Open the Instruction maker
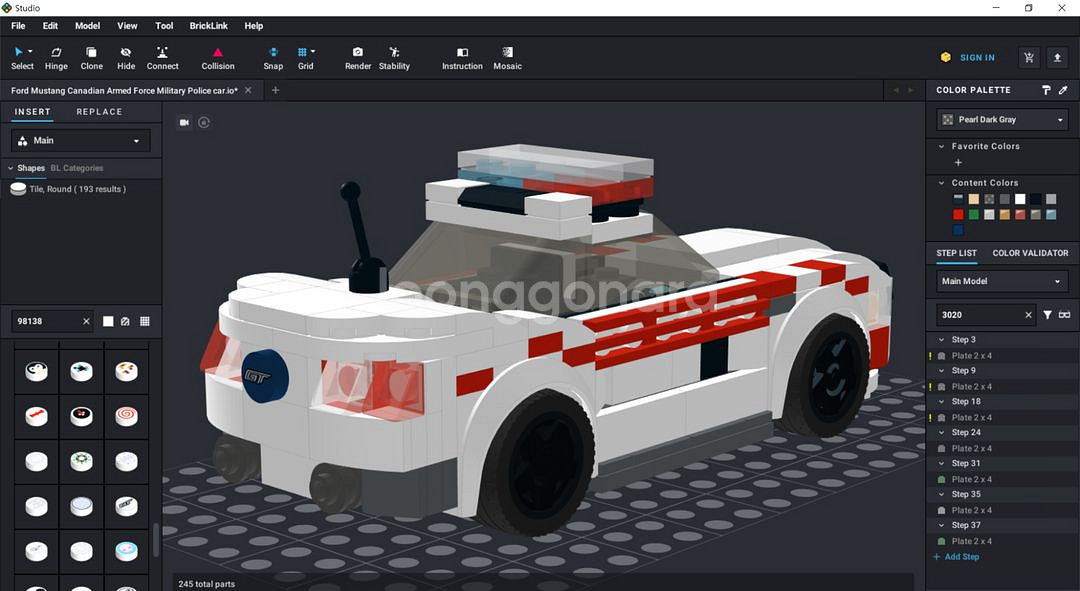 [x=462, y=58]
